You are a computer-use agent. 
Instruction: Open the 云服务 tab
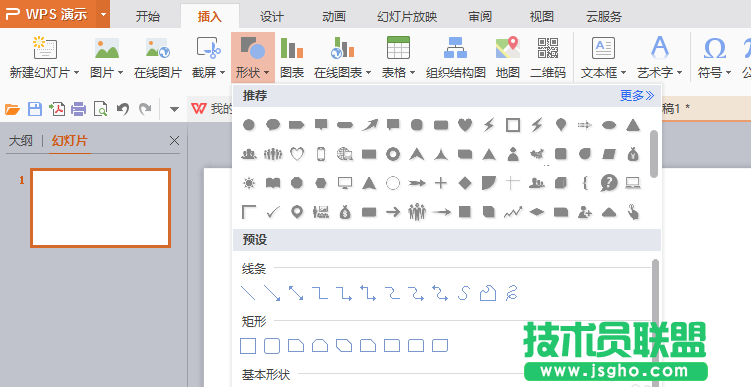coord(604,17)
